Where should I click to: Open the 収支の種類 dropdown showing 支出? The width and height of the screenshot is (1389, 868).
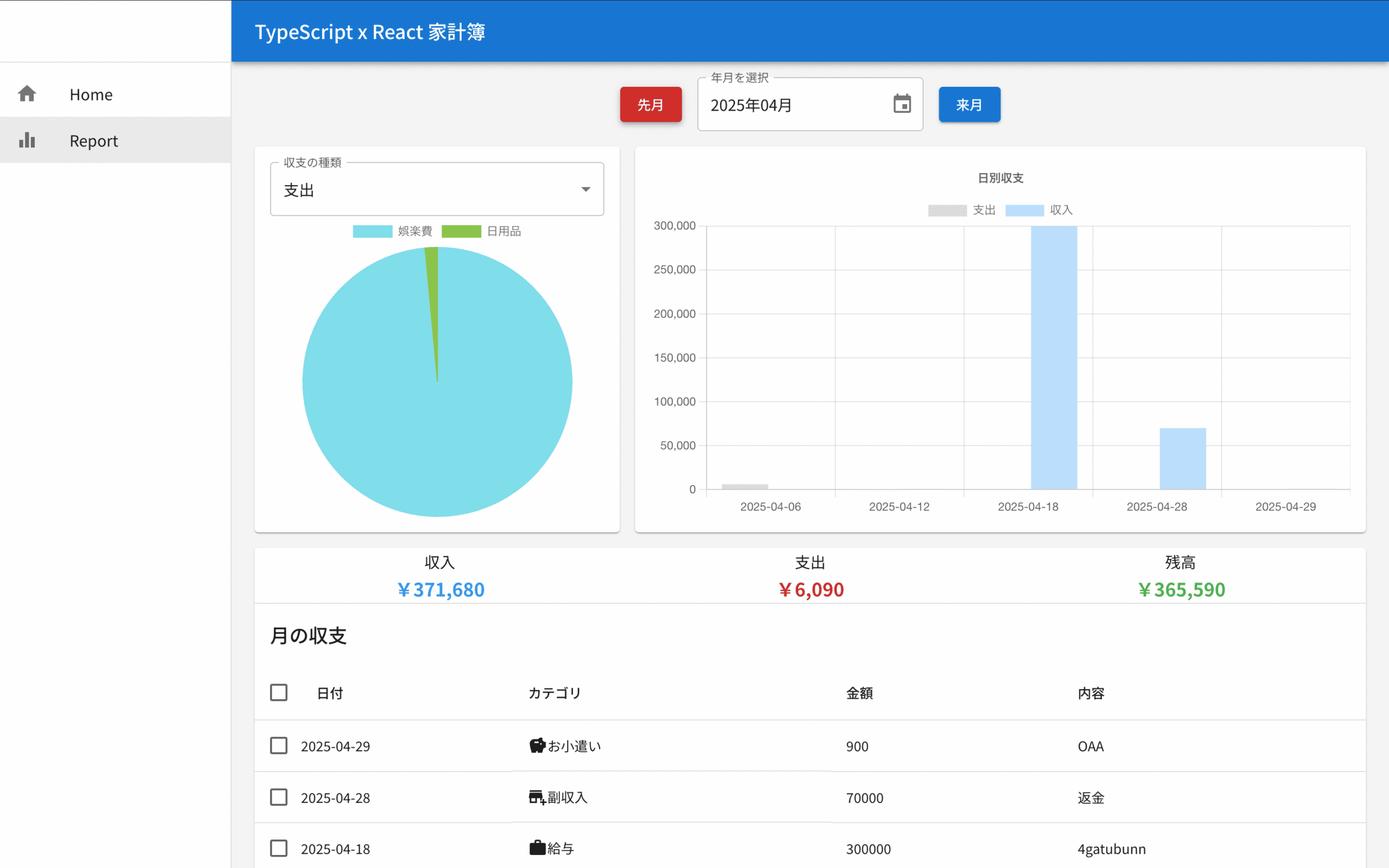437,189
